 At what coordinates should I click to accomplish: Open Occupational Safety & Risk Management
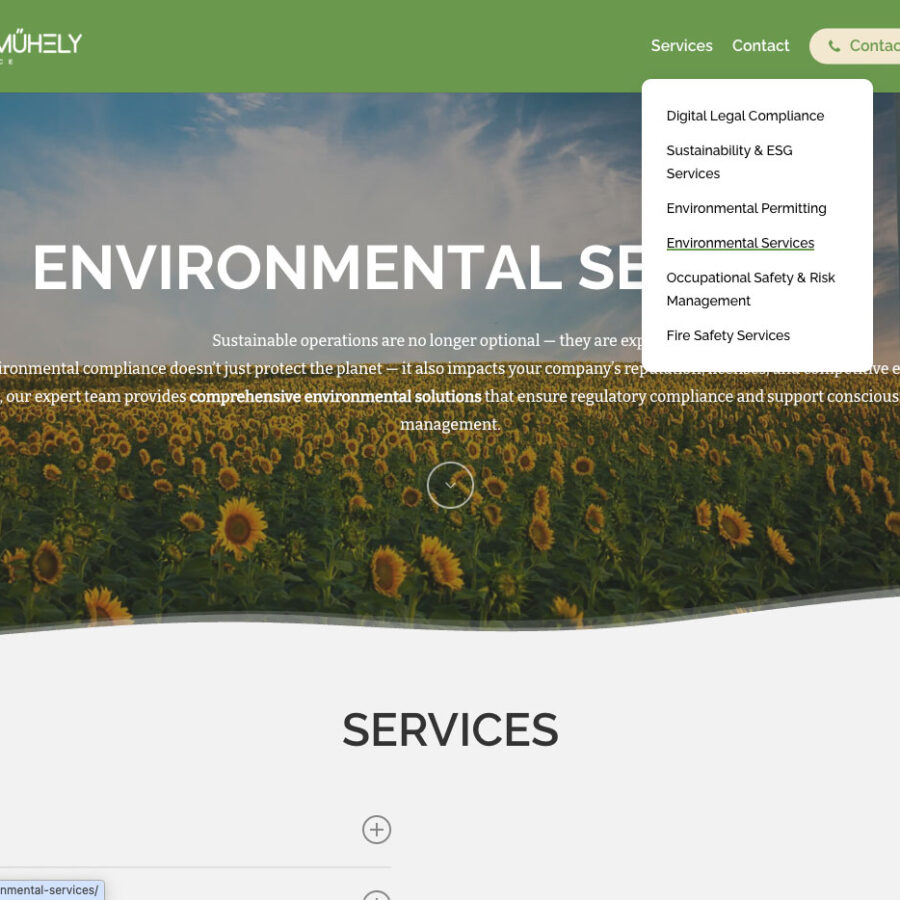click(x=750, y=289)
